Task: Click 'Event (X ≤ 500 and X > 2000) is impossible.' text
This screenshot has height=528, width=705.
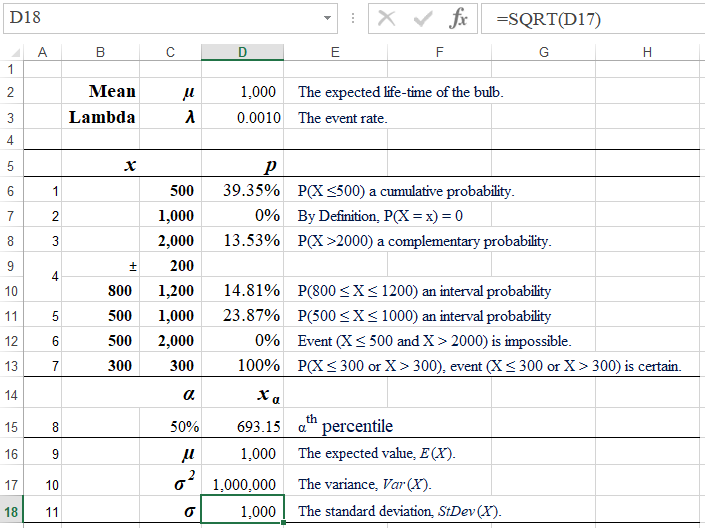Action: (434, 341)
